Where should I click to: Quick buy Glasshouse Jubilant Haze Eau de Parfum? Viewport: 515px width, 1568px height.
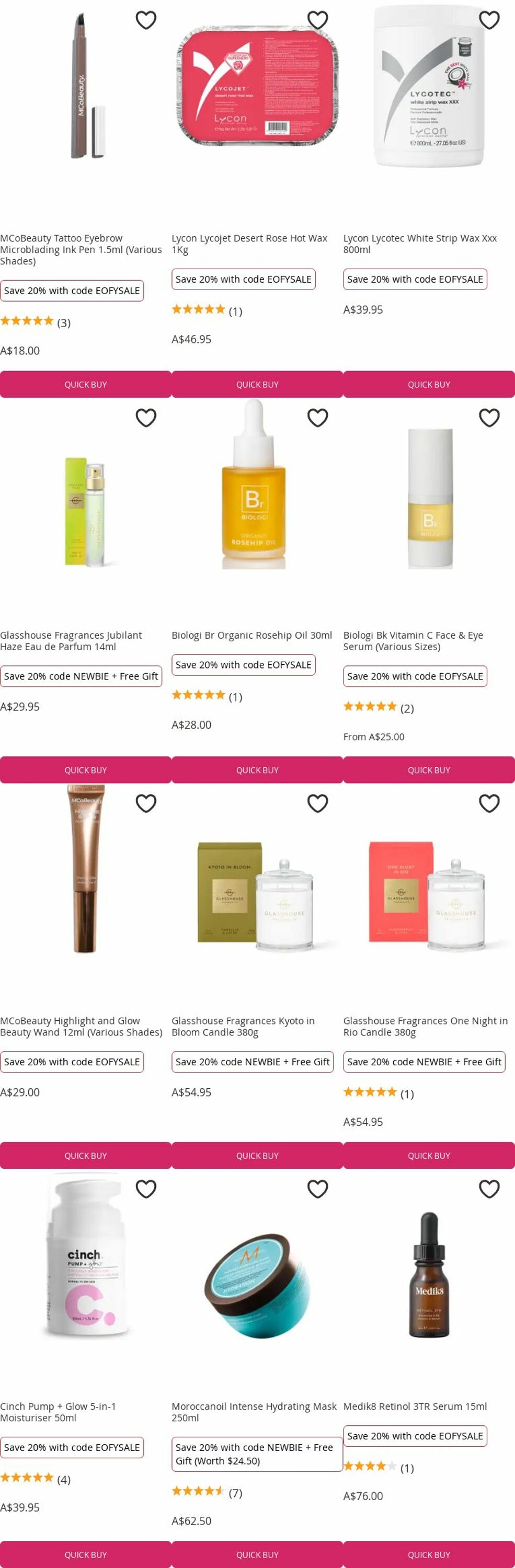tap(86, 770)
